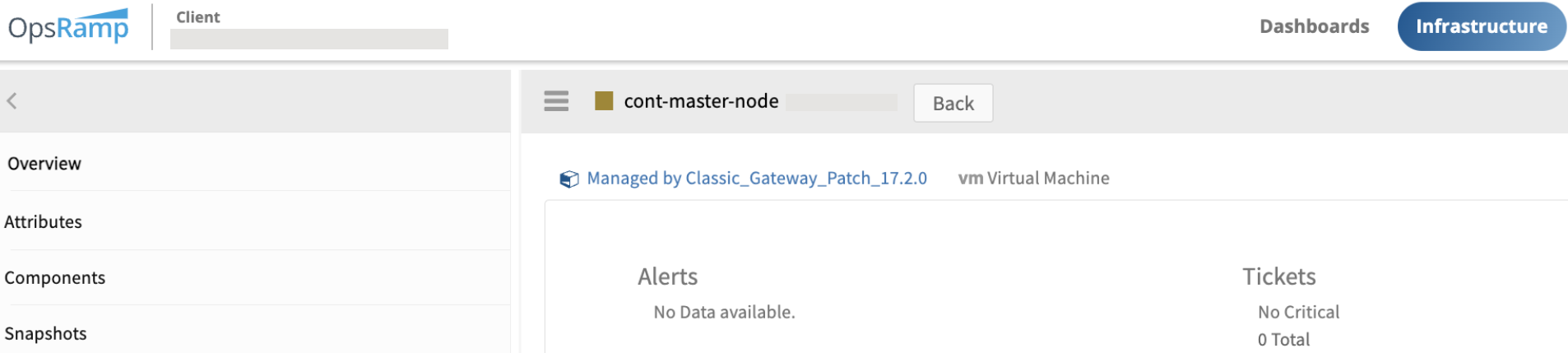The height and width of the screenshot is (353, 1568).
Task: Click the Back button
Action: (953, 103)
